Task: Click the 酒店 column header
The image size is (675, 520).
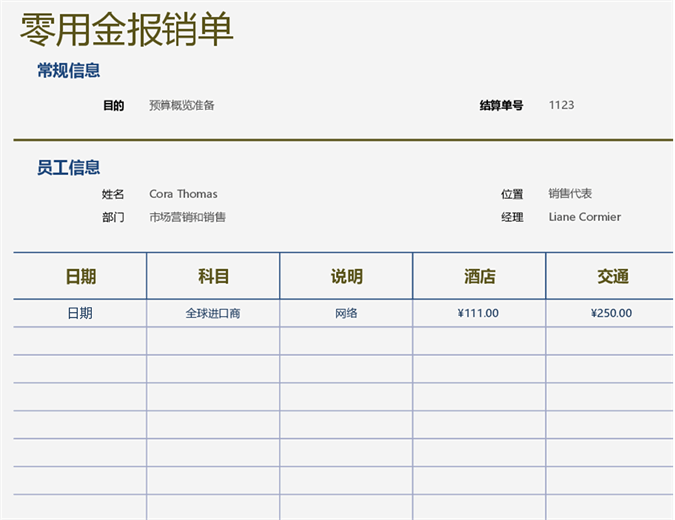Action: coord(479,277)
